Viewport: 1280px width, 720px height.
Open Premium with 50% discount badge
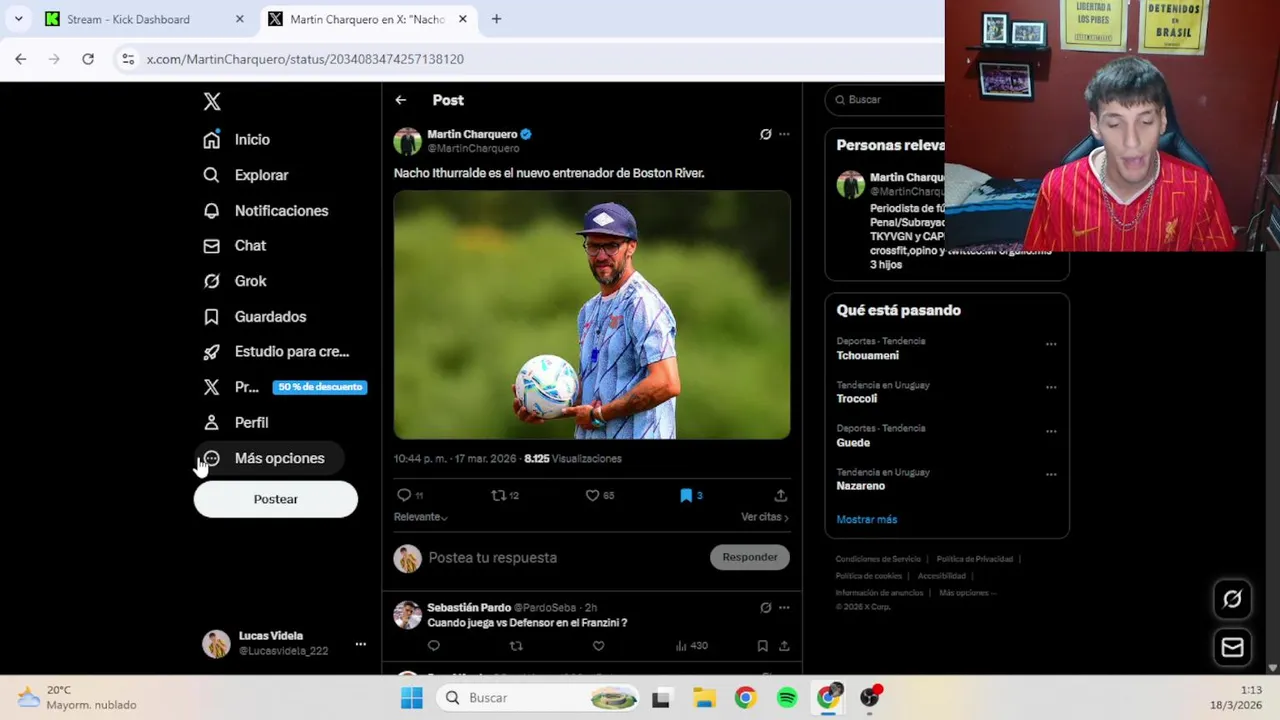[x=285, y=387]
